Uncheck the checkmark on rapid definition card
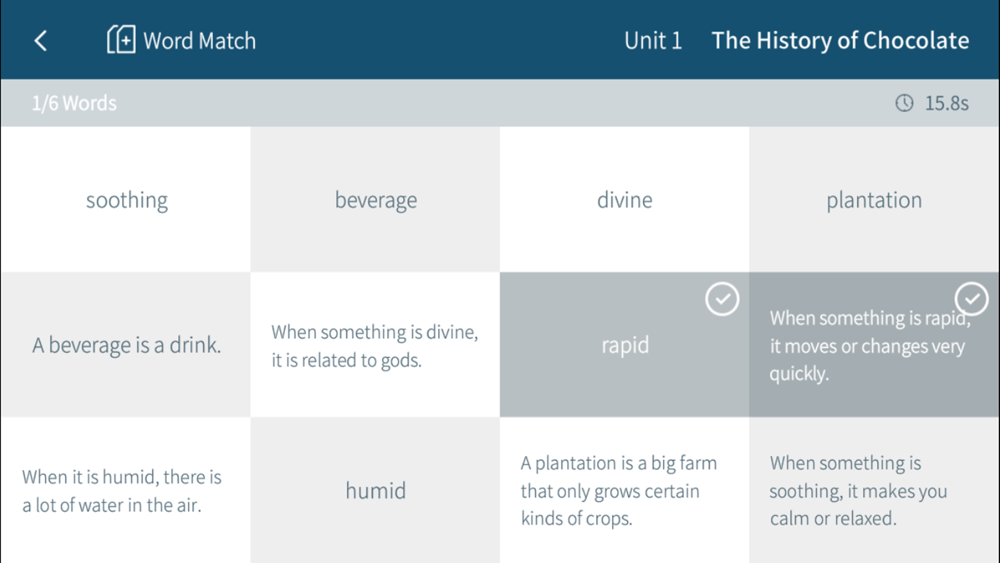The image size is (1000, 563). (971, 299)
